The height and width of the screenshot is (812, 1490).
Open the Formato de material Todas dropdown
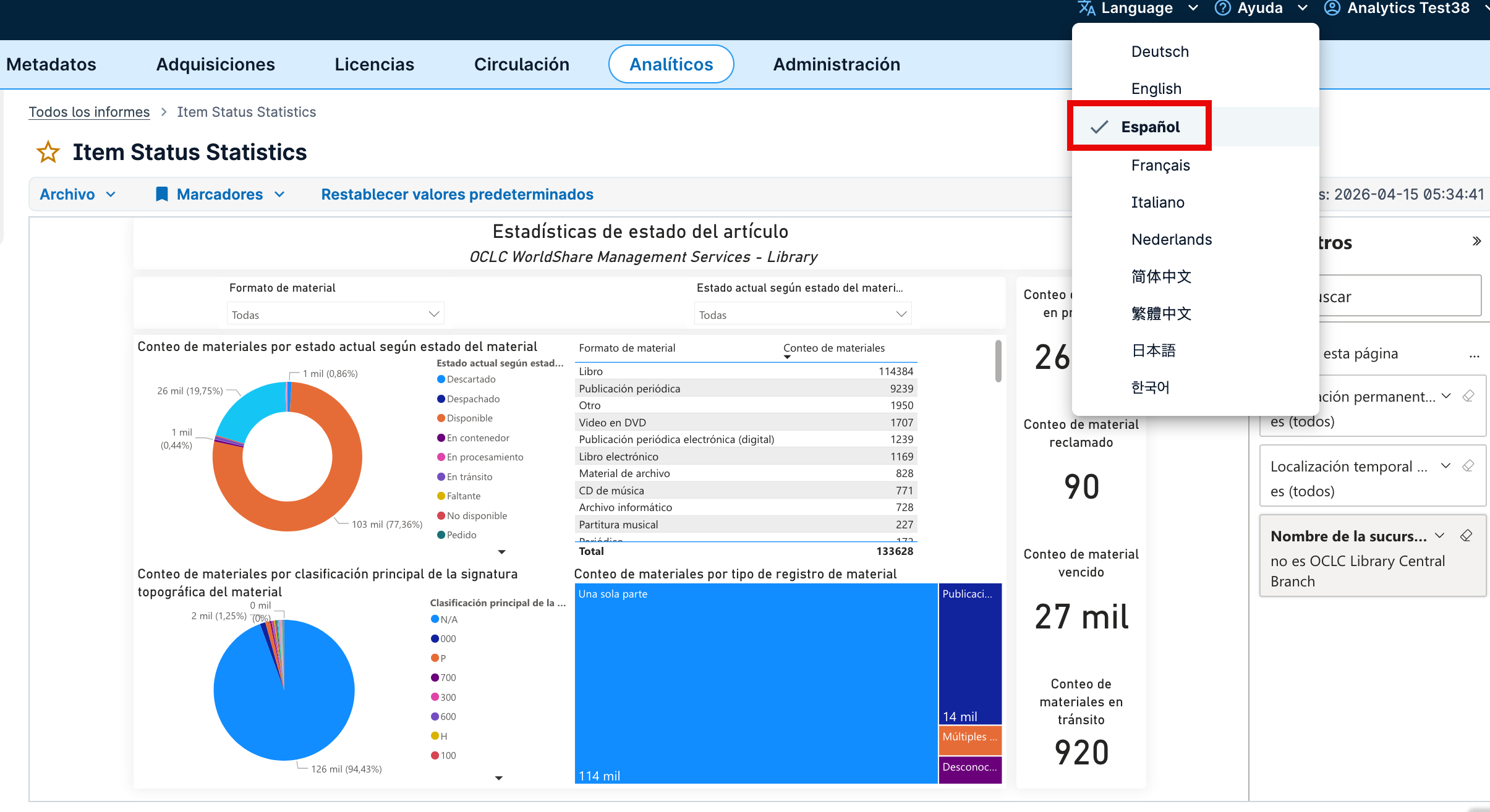[335, 315]
